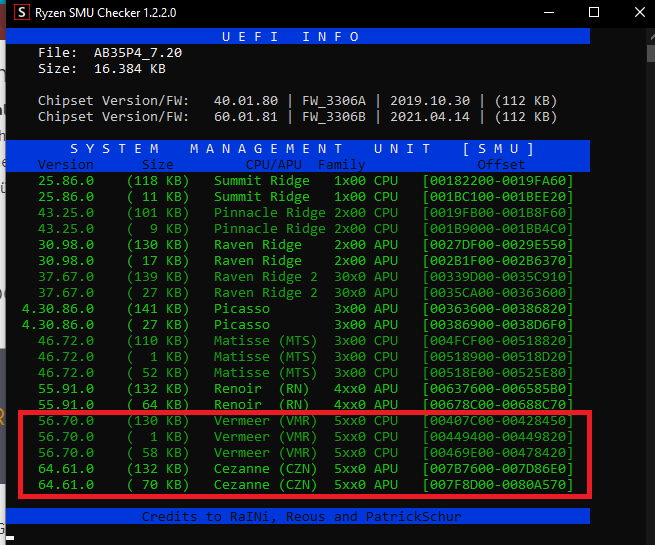655x545 pixels.
Task: Click the Size column header
Action: pos(157,165)
